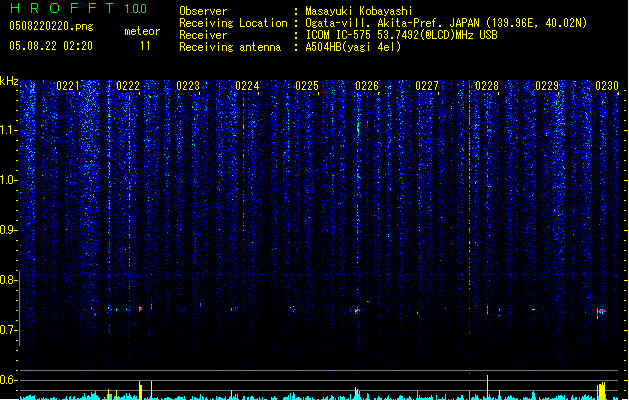Screen dimensions: 629x400
Task: Click the 0224 time marker
Action: [247, 86]
